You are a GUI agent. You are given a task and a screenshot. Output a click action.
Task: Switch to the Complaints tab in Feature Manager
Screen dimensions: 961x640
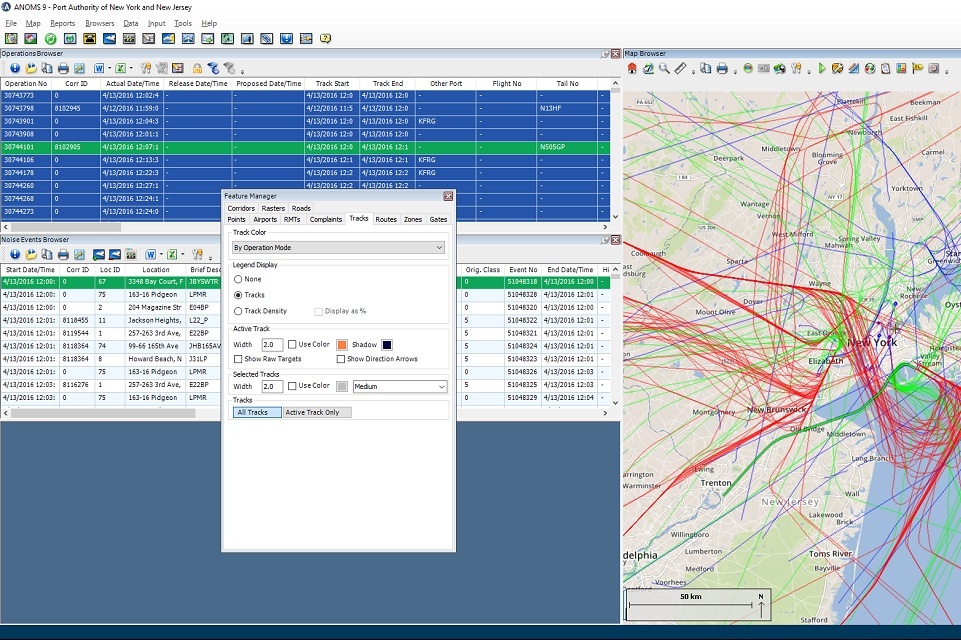pyautogui.click(x=325, y=219)
